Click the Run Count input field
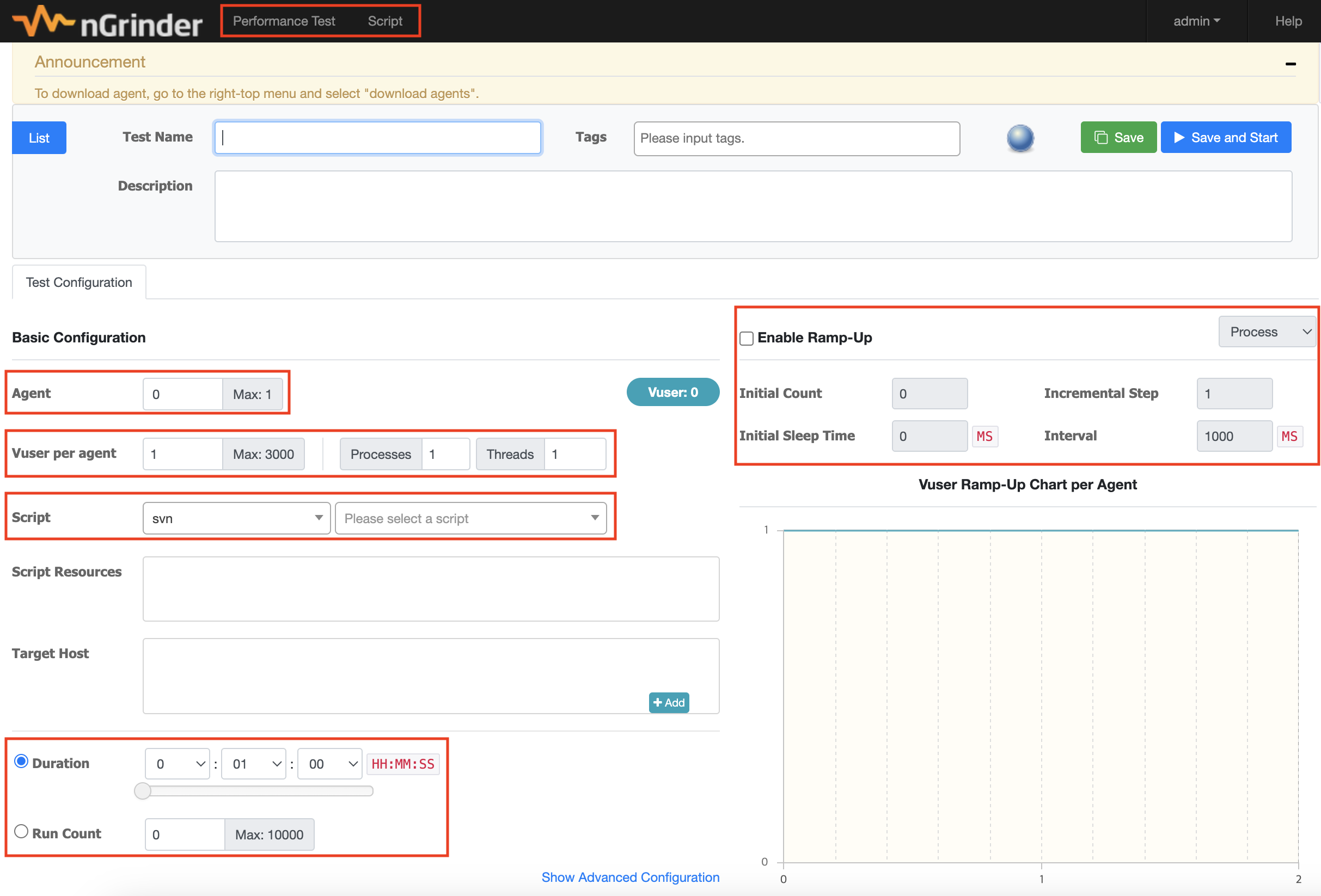 (185, 834)
